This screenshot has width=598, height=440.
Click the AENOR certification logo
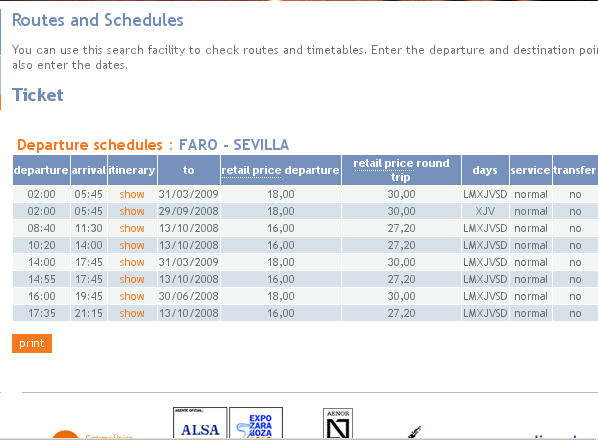(x=338, y=424)
